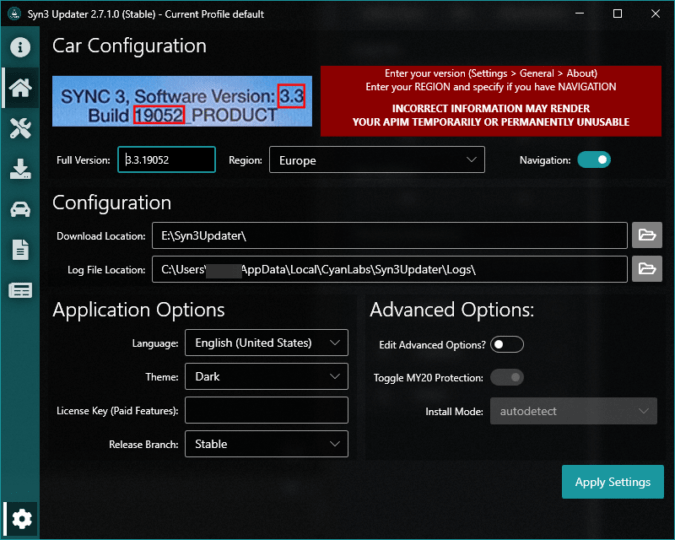The height and width of the screenshot is (540, 675).
Task: Click the Full Version input field
Action: 167,160
